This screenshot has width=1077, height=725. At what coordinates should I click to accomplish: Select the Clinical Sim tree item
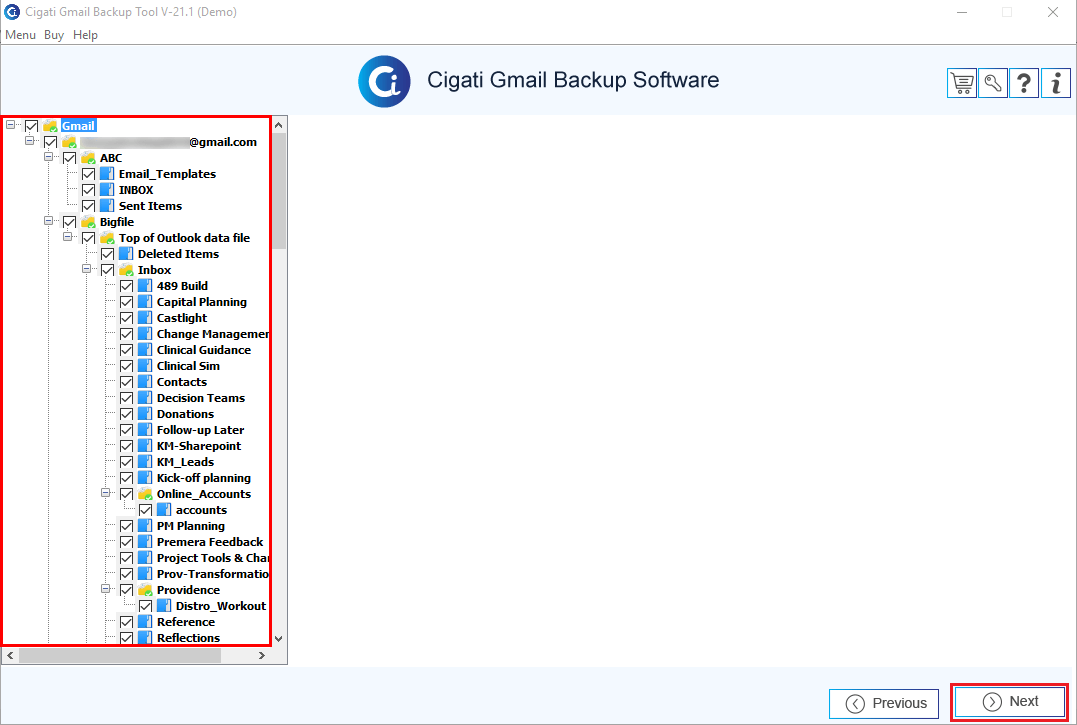point(188,366)
